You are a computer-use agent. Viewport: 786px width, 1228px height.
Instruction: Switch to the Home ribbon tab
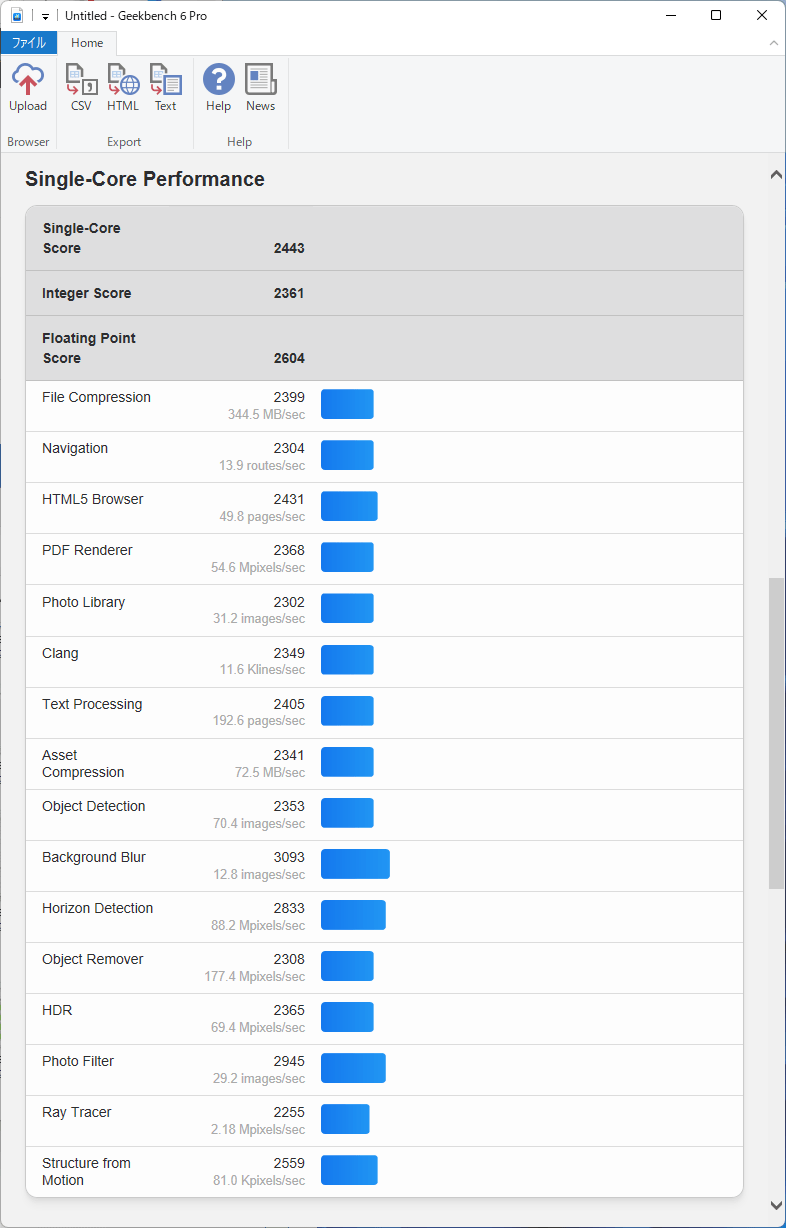pos(87,43)
